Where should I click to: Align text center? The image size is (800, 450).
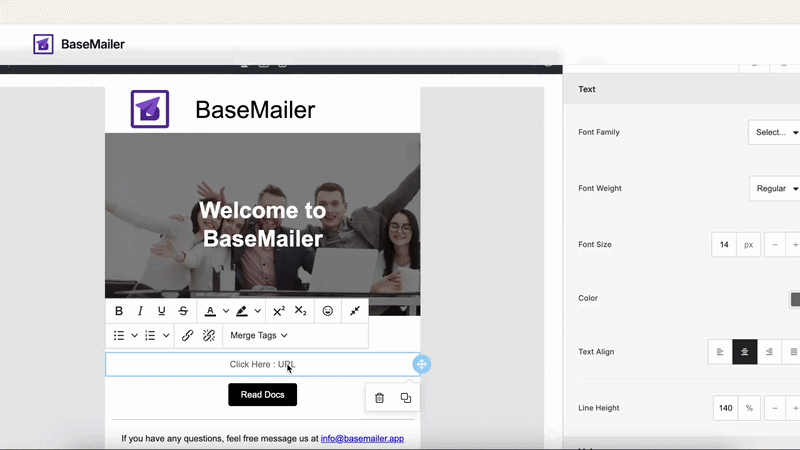pyautogui.click(x=744, y=352)
